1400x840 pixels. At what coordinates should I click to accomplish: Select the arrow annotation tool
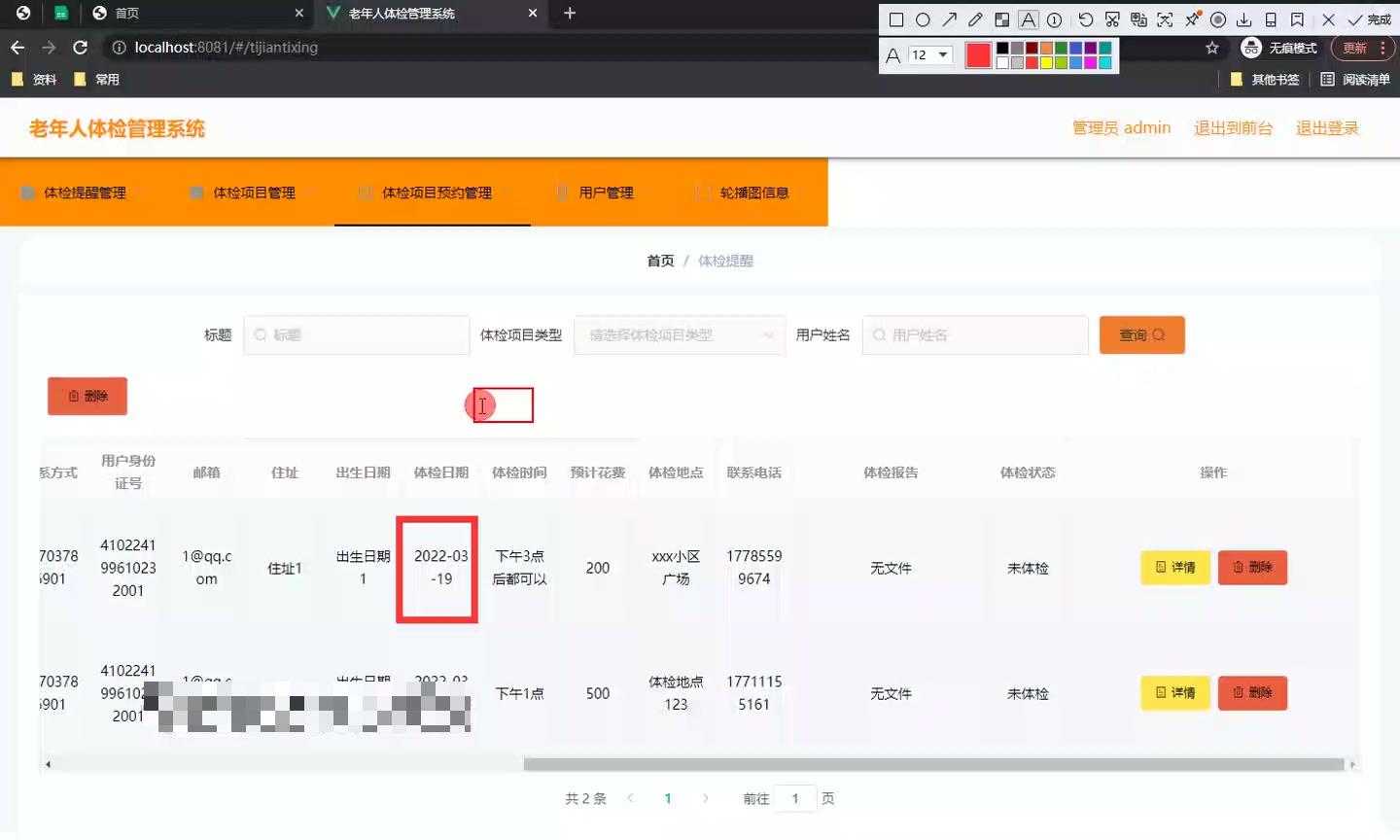click(x=949, y=19)
